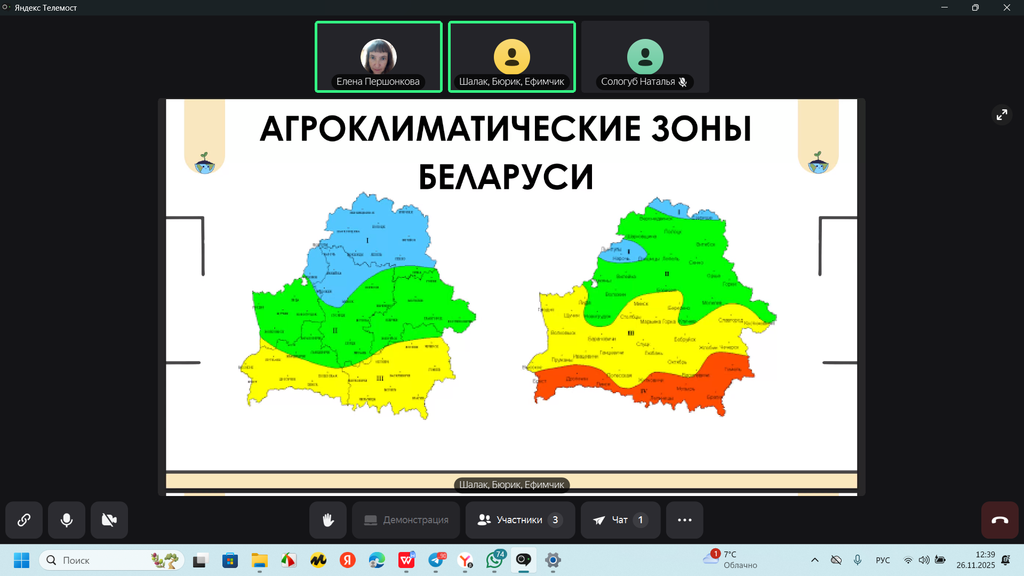Open Telegram from the taskbar
This screenshot has height=576, width=1024.
coord(436,560)
